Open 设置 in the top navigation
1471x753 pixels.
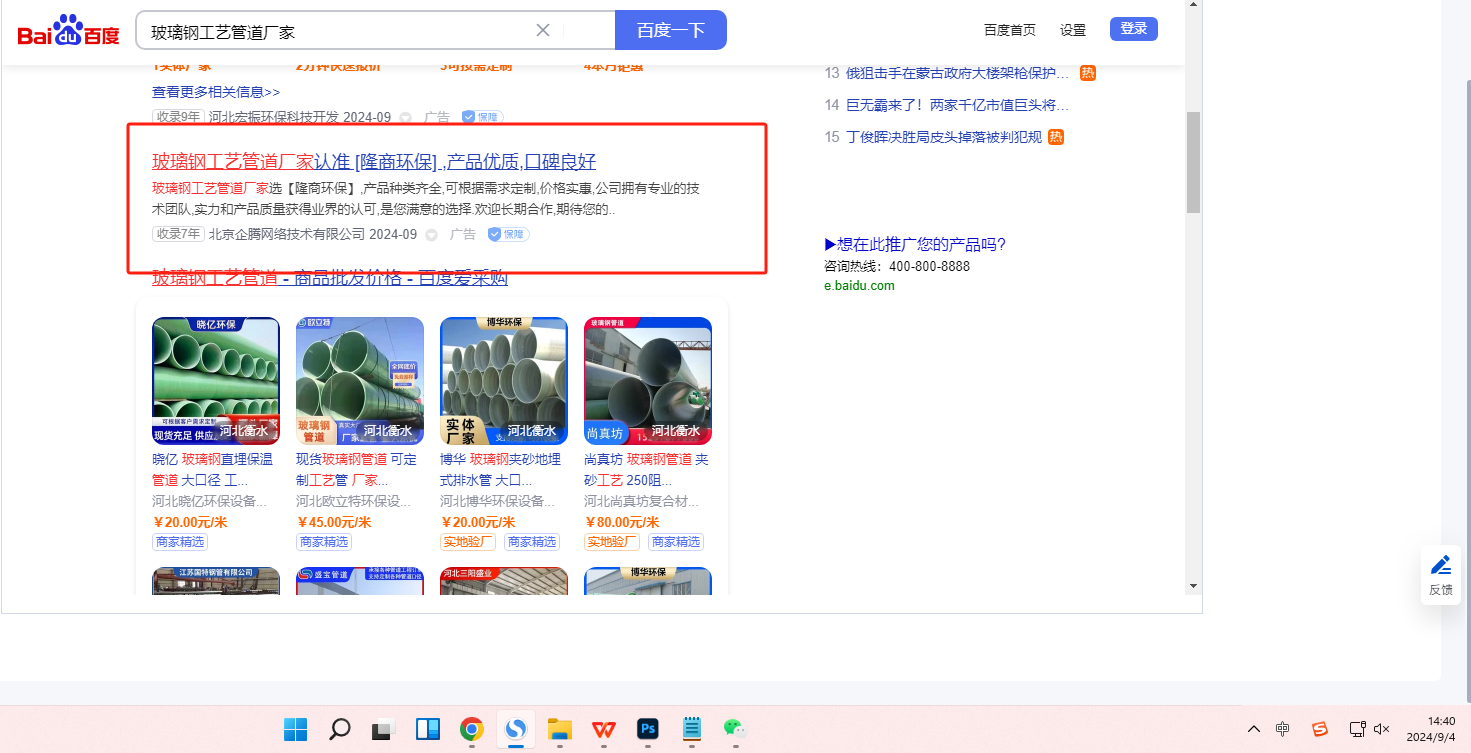pos(1072,30)
